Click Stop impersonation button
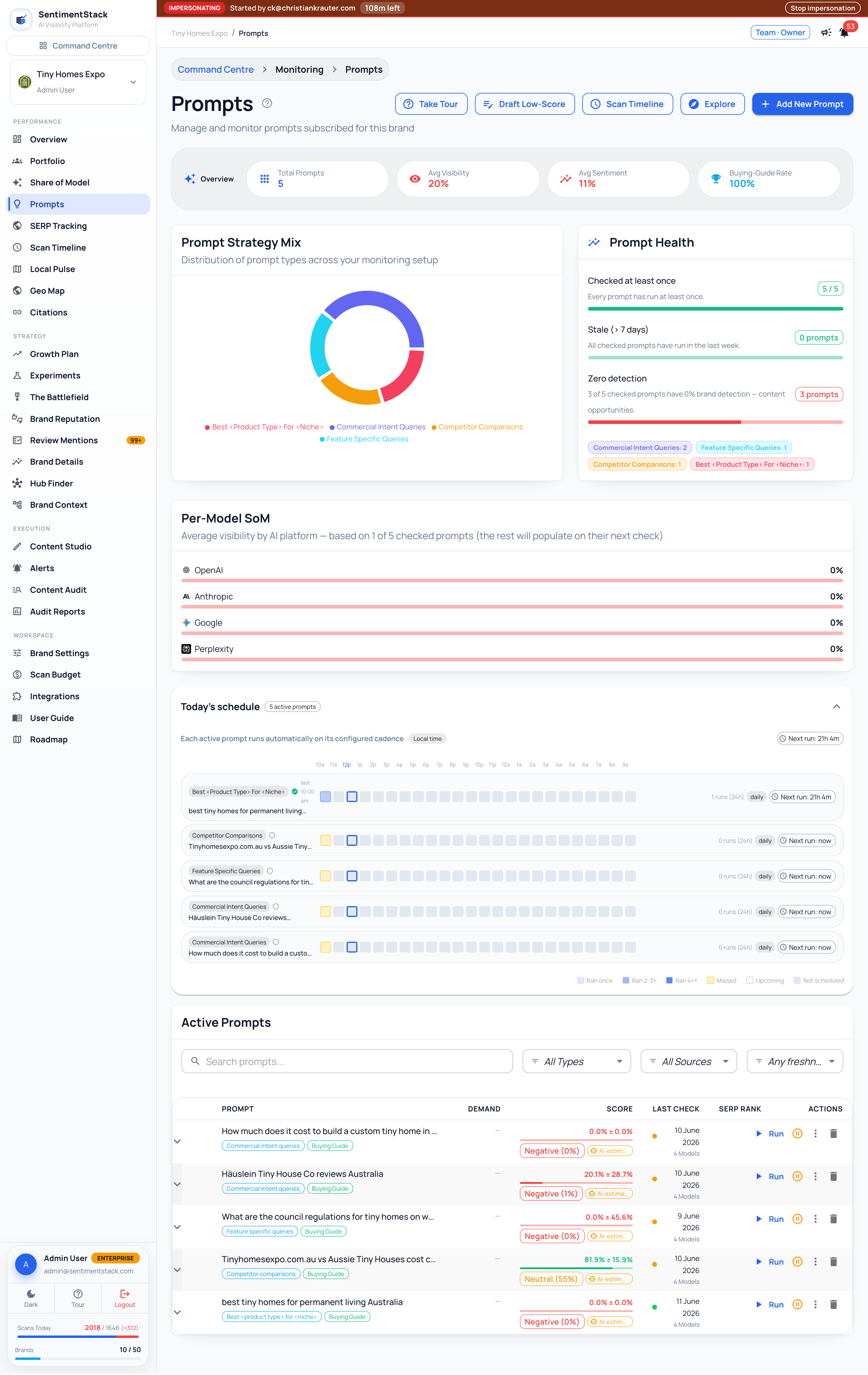 [x=822, y=8]
